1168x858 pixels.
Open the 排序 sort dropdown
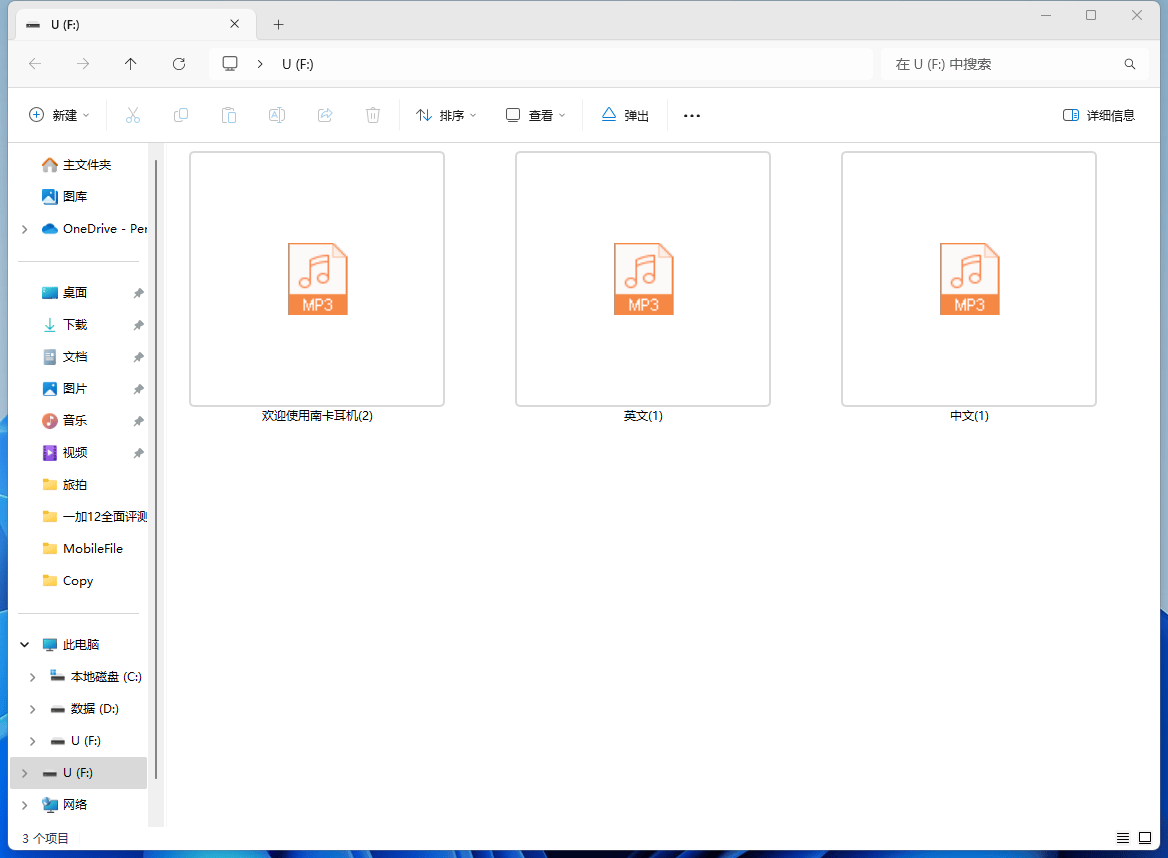[445, 115]
